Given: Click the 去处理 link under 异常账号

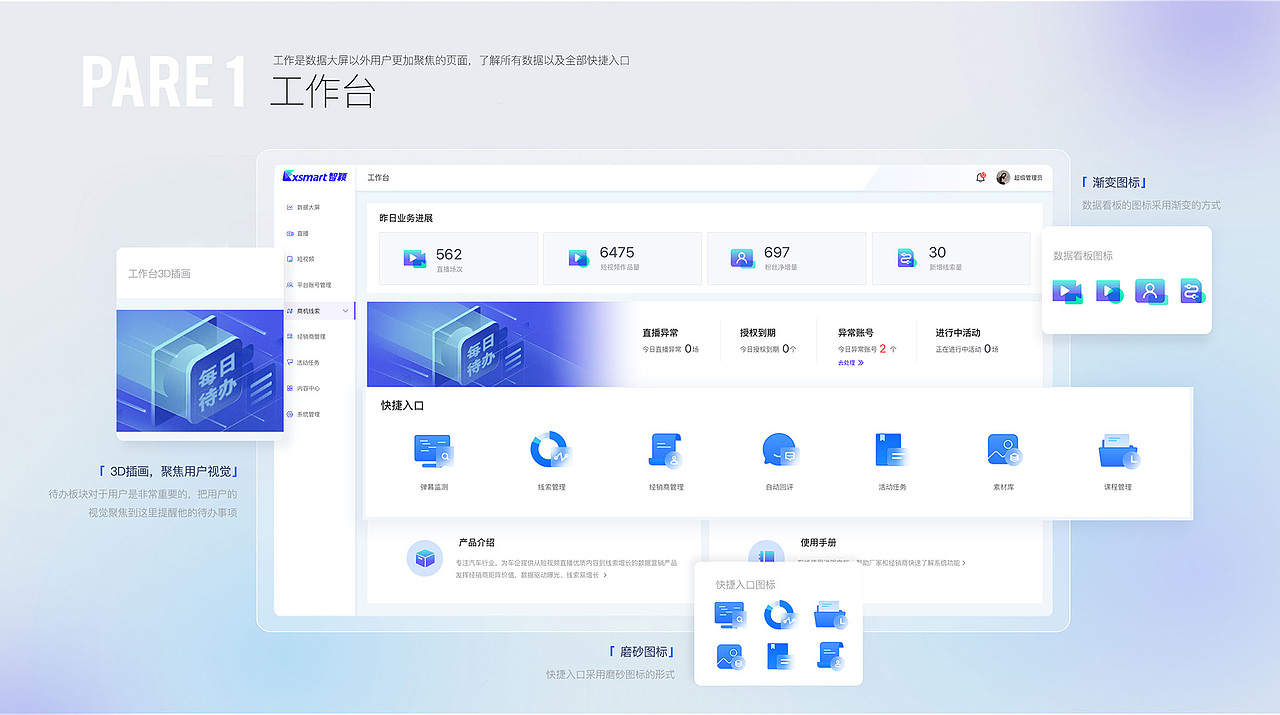Looking at the screenshot, I should 850,363.
